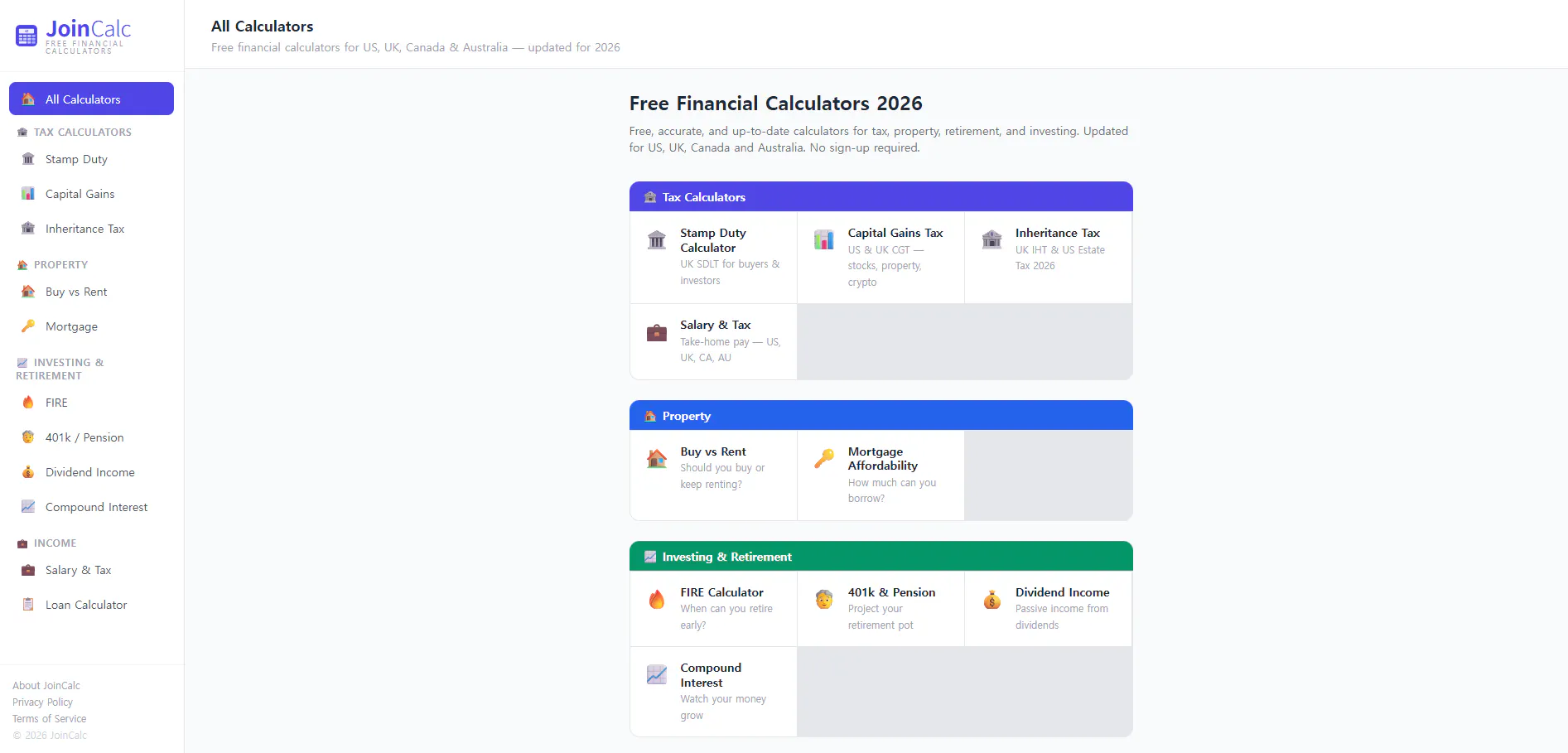Click 'Compound Interest' in the sidebar
The height and width of the screenshot is (753, 1568).
coord(97,507)
